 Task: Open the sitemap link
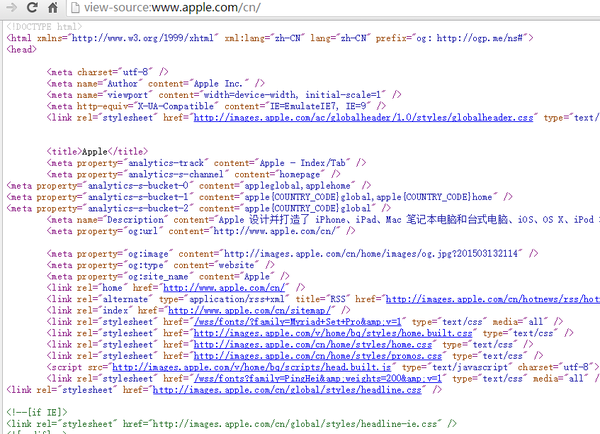pyautogui.click(x=249, y=310)
